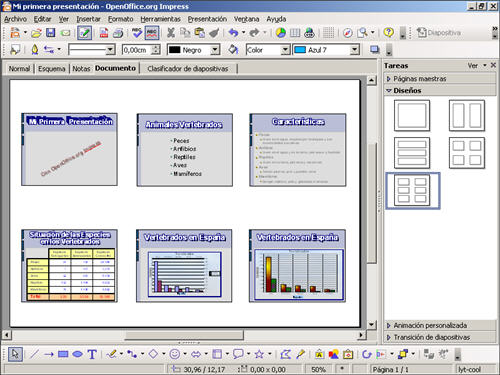500x375 pixels.
Task: Open the Help question mark icon
Action: click(x=388, y=33)
